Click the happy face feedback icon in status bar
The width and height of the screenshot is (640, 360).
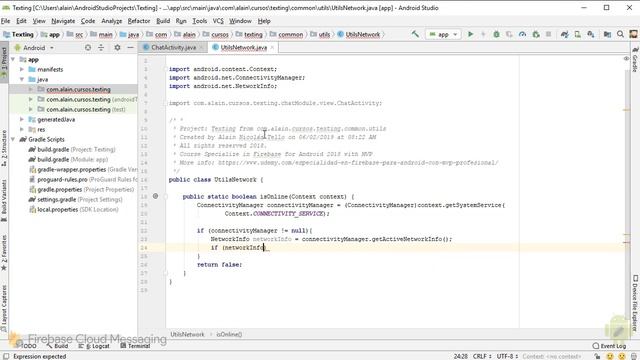610,356
